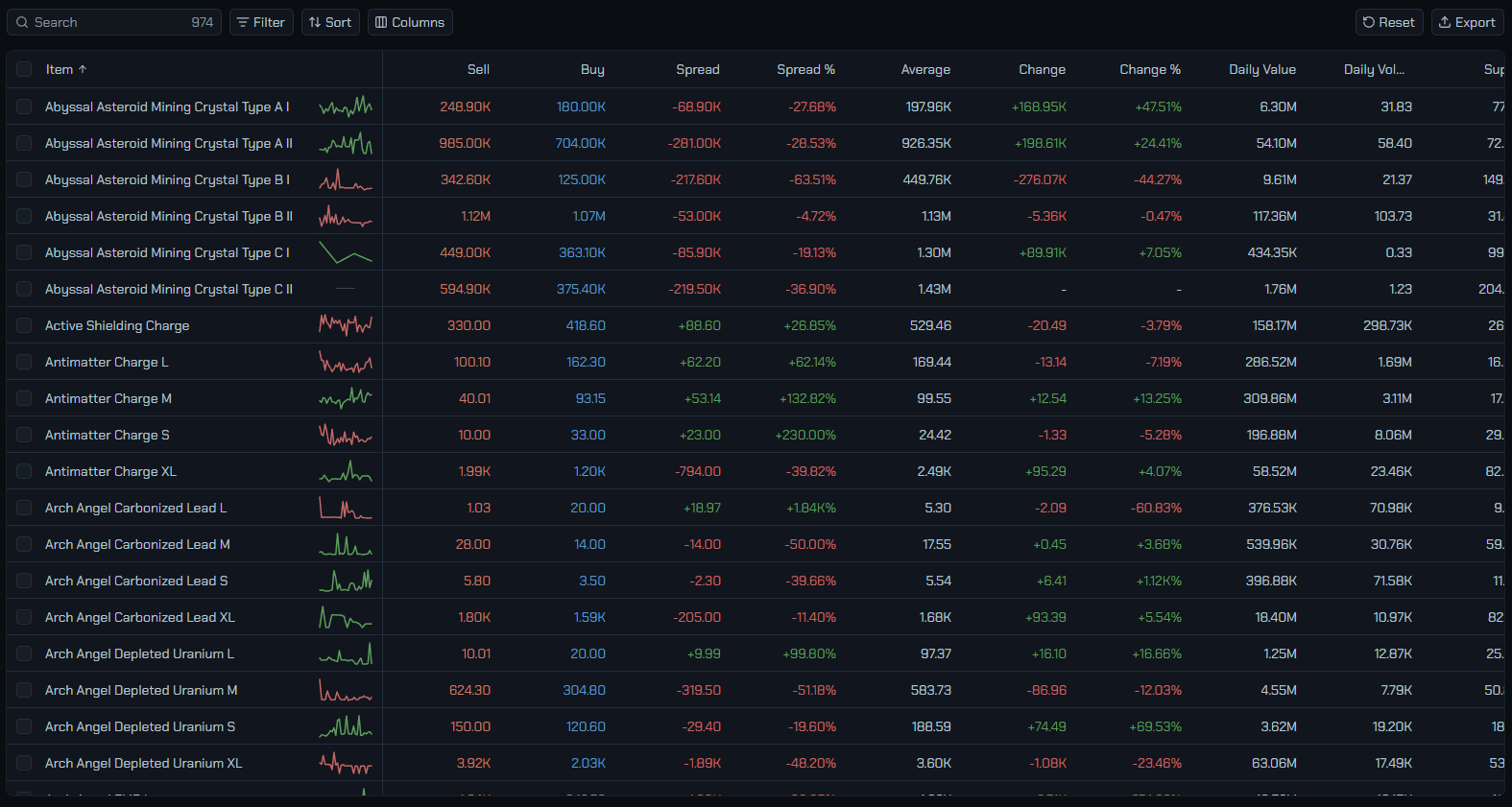Tick the Antimatter Charge XL checkbox
1512x807 pixels.
point(24,471)
